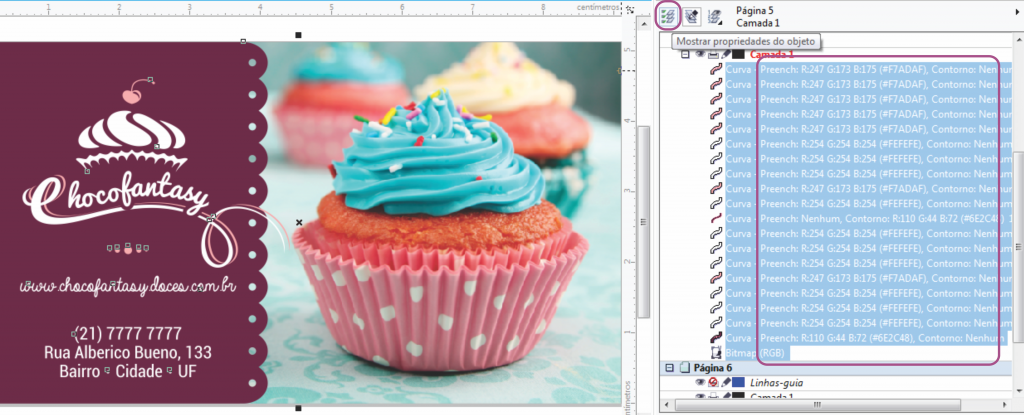The height and width of the screenshot is (415, 1024).
Task: Click dark maroon curve icon of #6E2C48 fill
Action: tap(716, 338)
